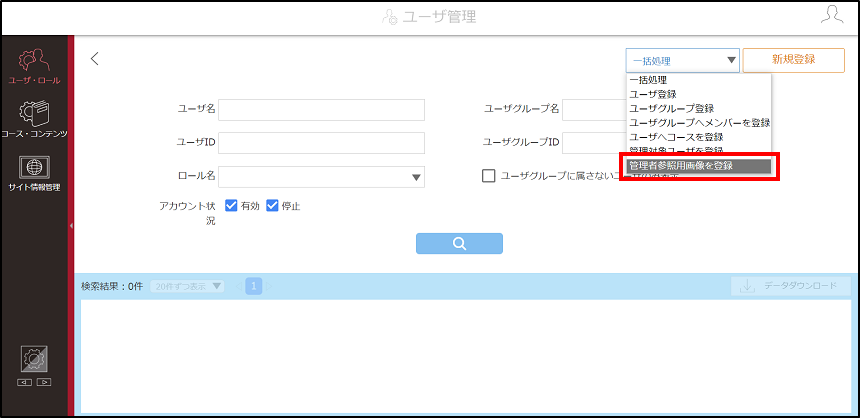Click the ユーザグループ名 text field
The image size is (860, 418).
click(x=595, y=110)
